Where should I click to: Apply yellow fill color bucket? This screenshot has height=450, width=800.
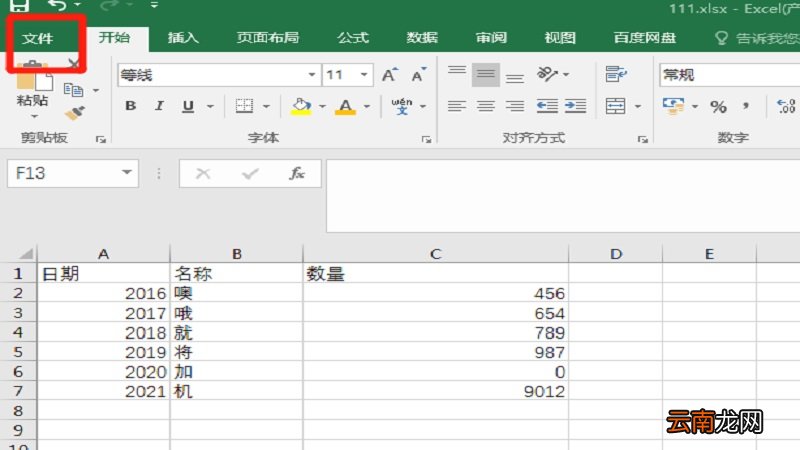point(301,107)
